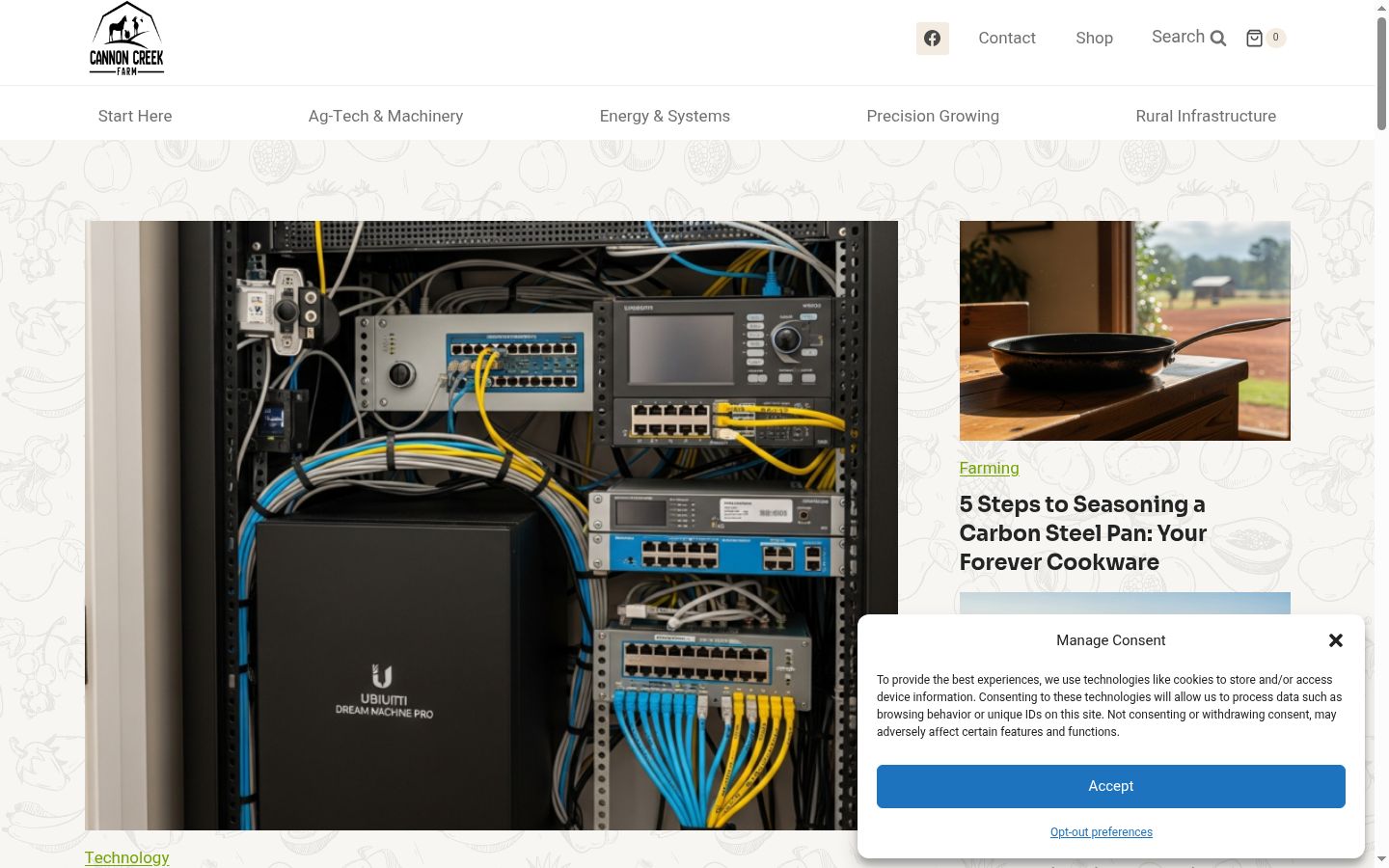Open the Start Here menu item

135,116
